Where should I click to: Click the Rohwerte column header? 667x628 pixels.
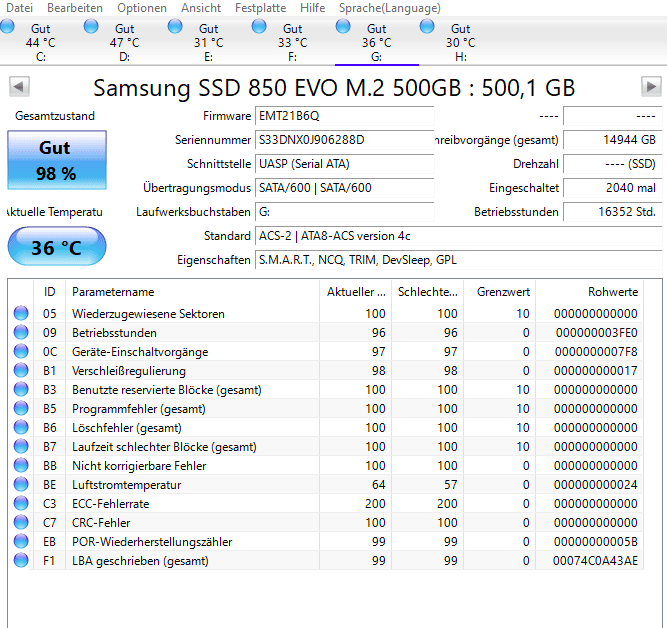(x=590, y=292)
